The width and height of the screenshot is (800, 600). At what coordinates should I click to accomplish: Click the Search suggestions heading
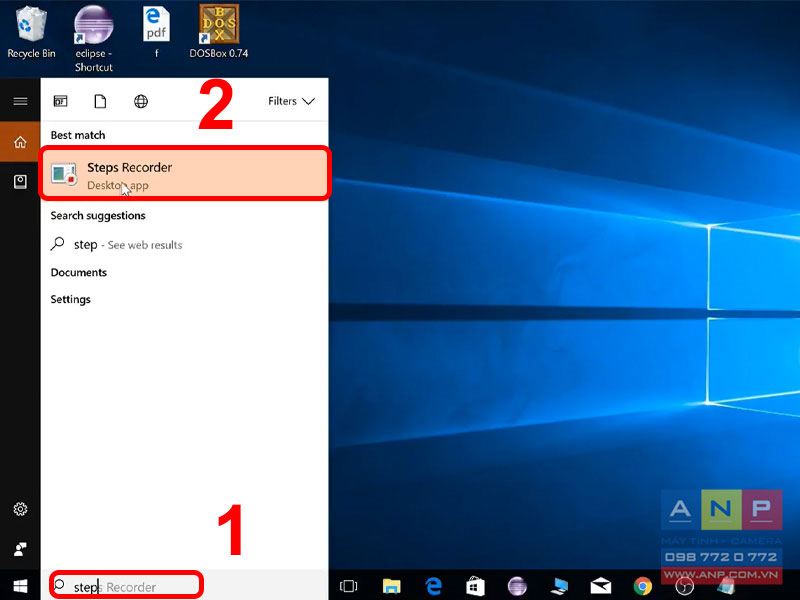click(x=98, y=216)
